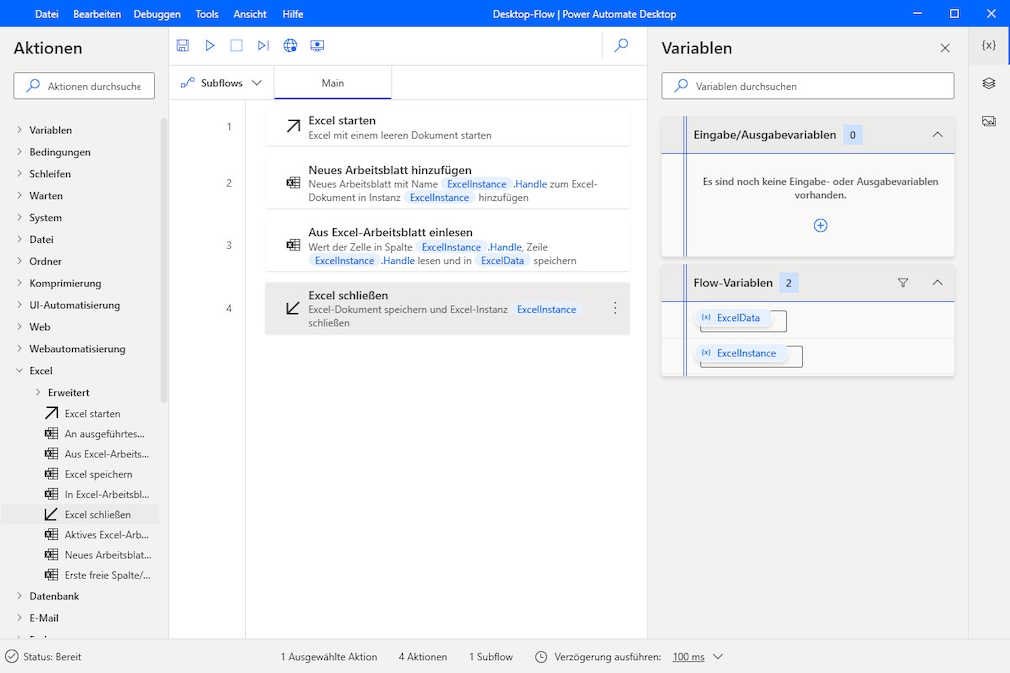Select the Main tab

333,83
